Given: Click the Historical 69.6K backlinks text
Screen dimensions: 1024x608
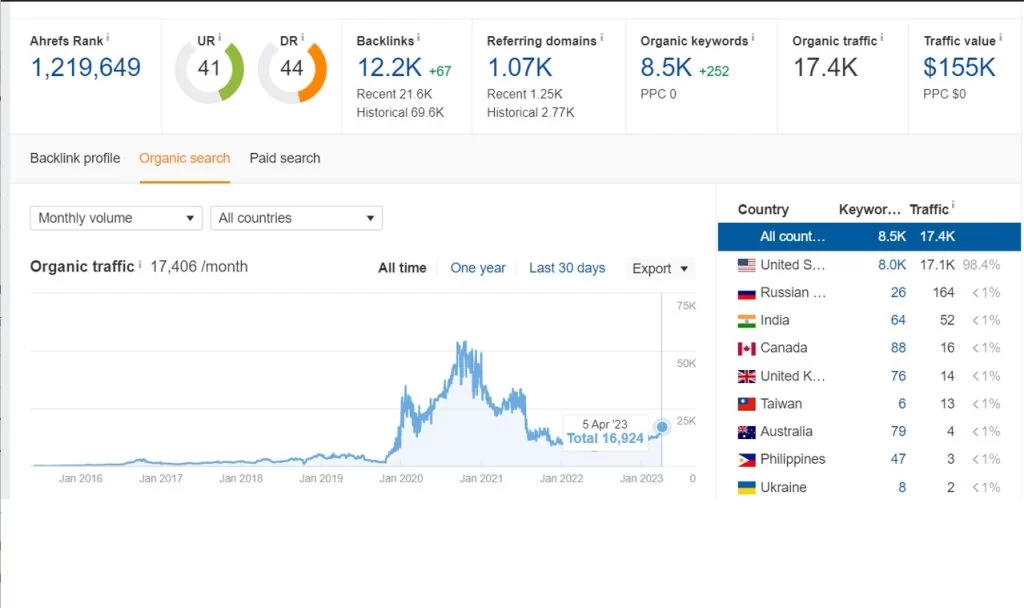Looking at the screenshot, I should pyautogui.click(x=400, y=112).
